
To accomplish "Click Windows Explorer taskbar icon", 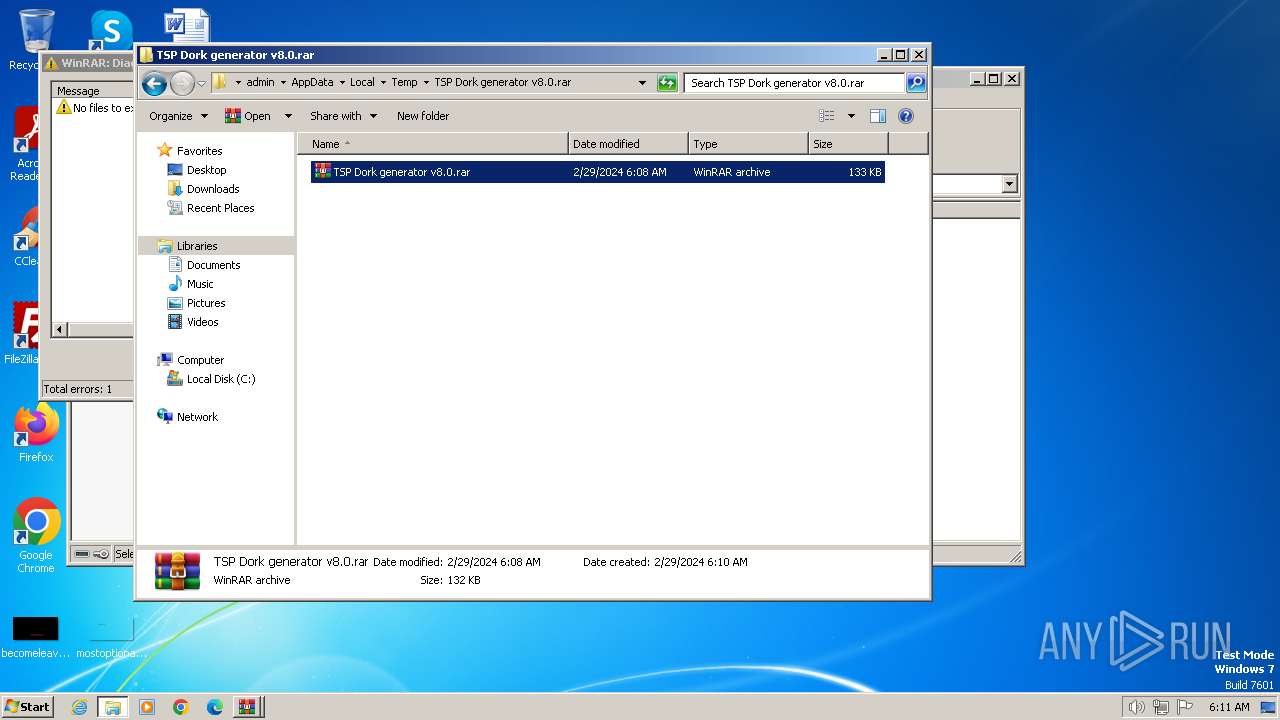I will click(x=113, y=707).
